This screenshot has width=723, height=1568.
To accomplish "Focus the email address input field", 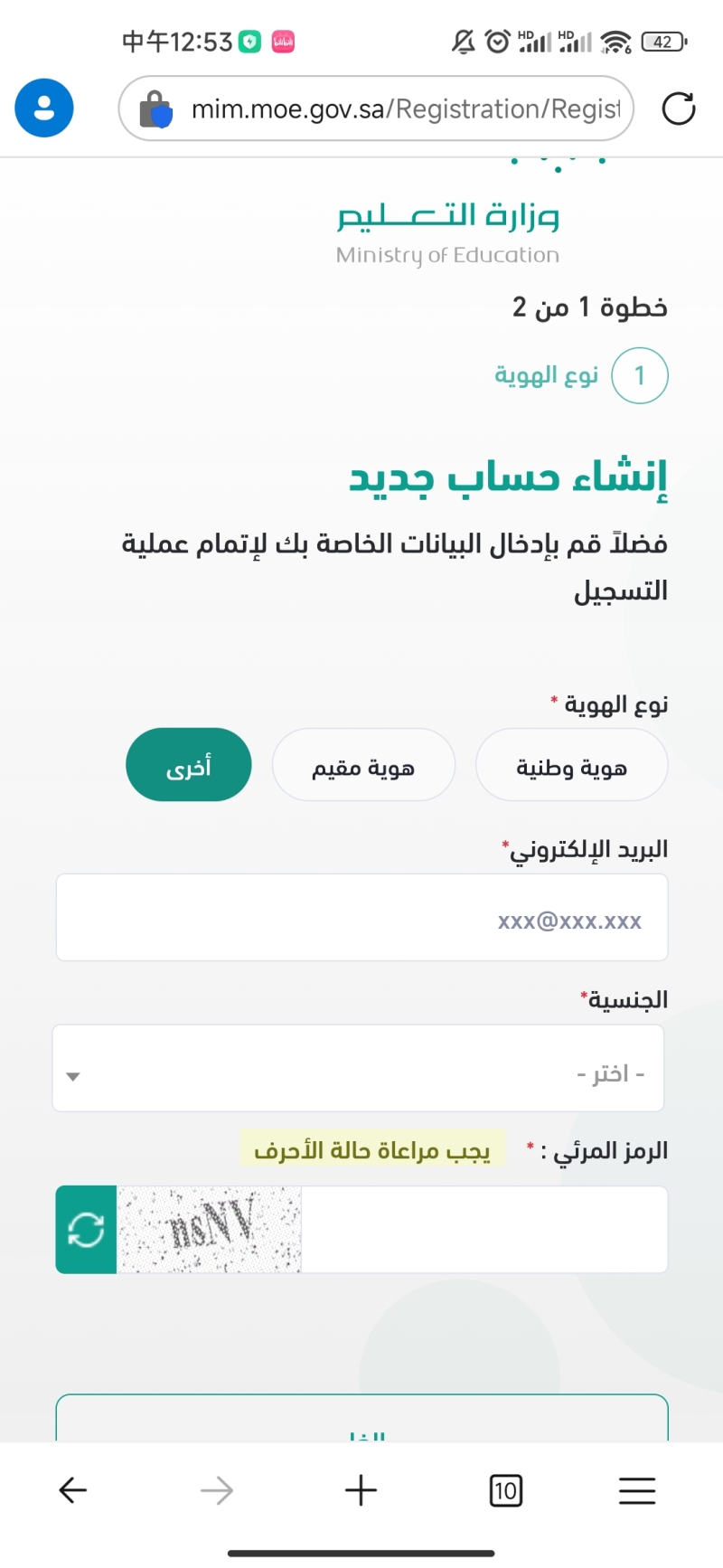I will pyautogui.click(x=361, y=918).
